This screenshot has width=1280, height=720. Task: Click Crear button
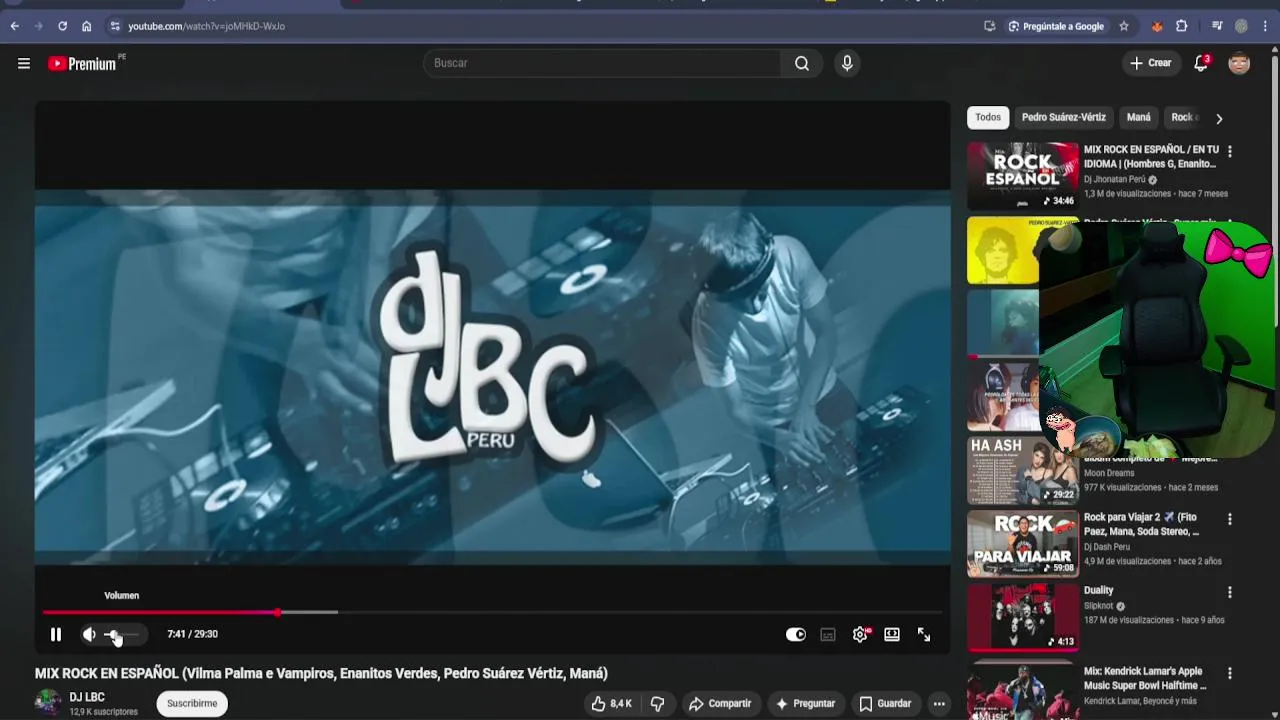tap(1150, 63)
